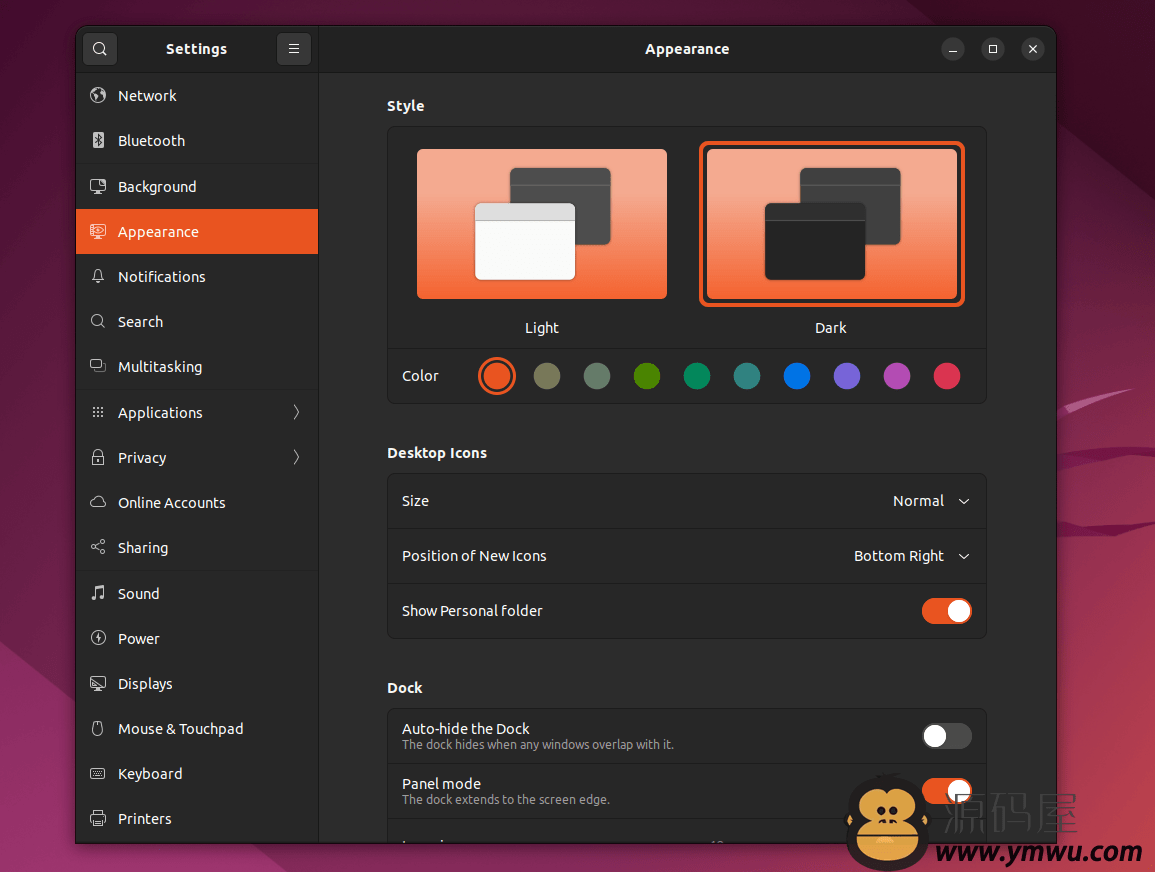Expand the Applications submenu chevron

coord(296,412)
